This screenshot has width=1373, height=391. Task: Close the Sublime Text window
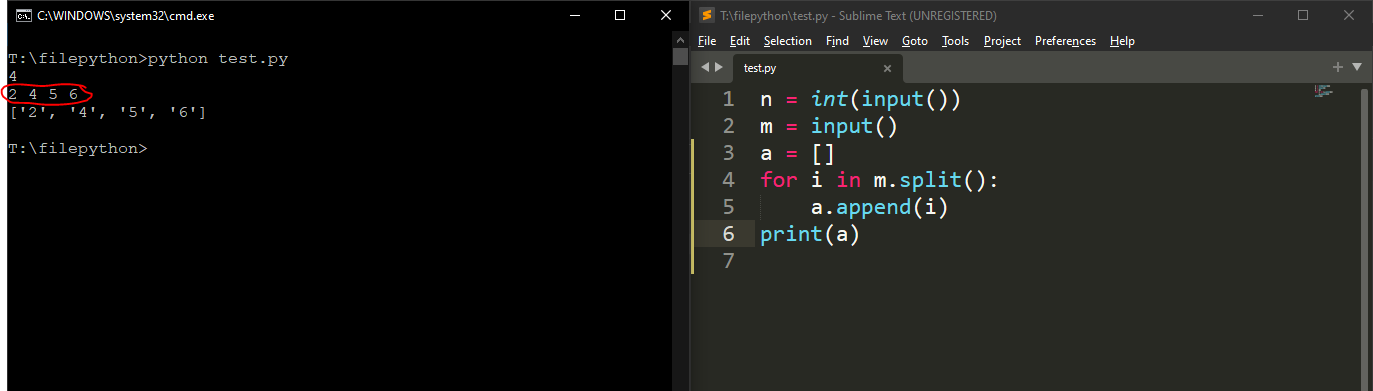[x=1349, y=15]
